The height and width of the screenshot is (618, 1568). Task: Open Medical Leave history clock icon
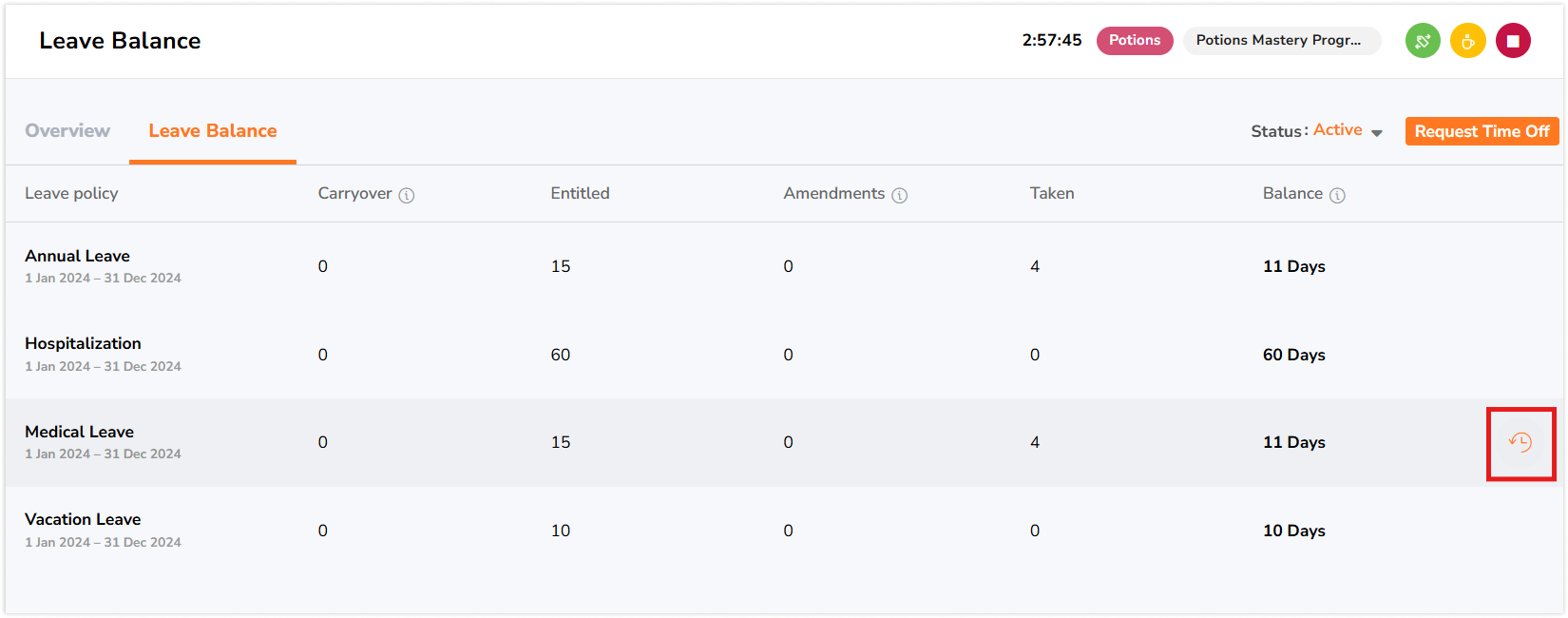[x=1520, y=442]
